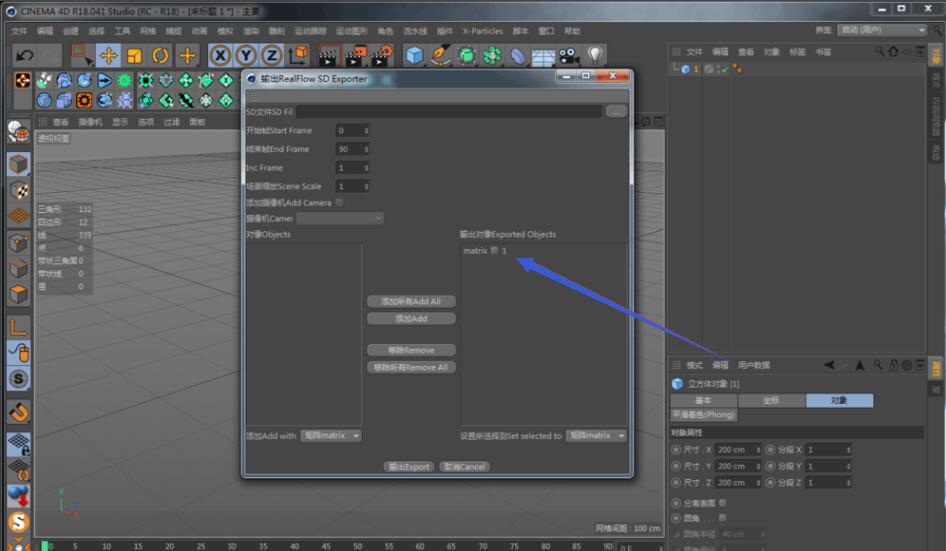Click the coordinate system cube icon
This screenshot has width=946, height=551.
click(298, 56)
